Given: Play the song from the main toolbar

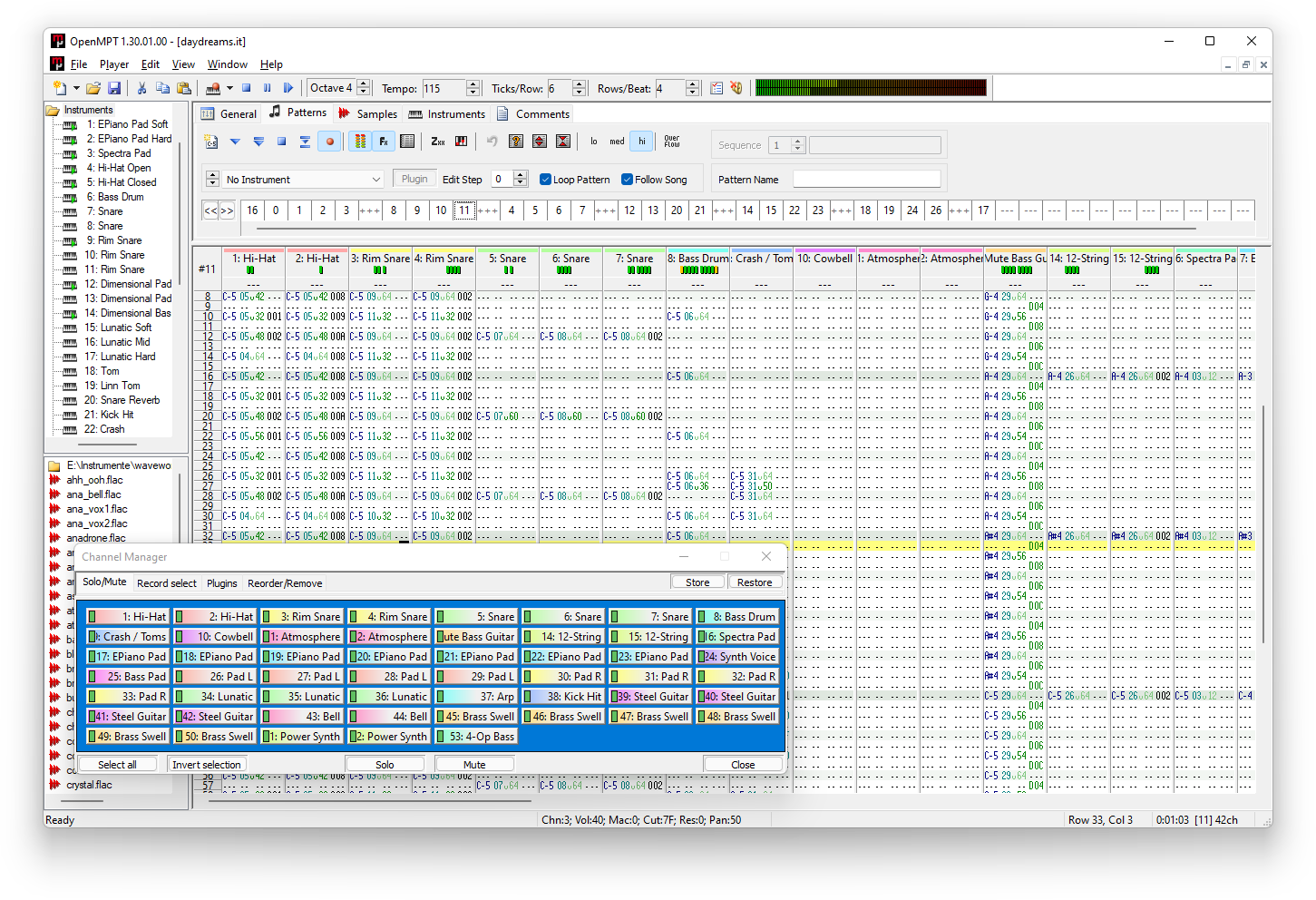Looking at the screenshot, I should tap(288, 88).
